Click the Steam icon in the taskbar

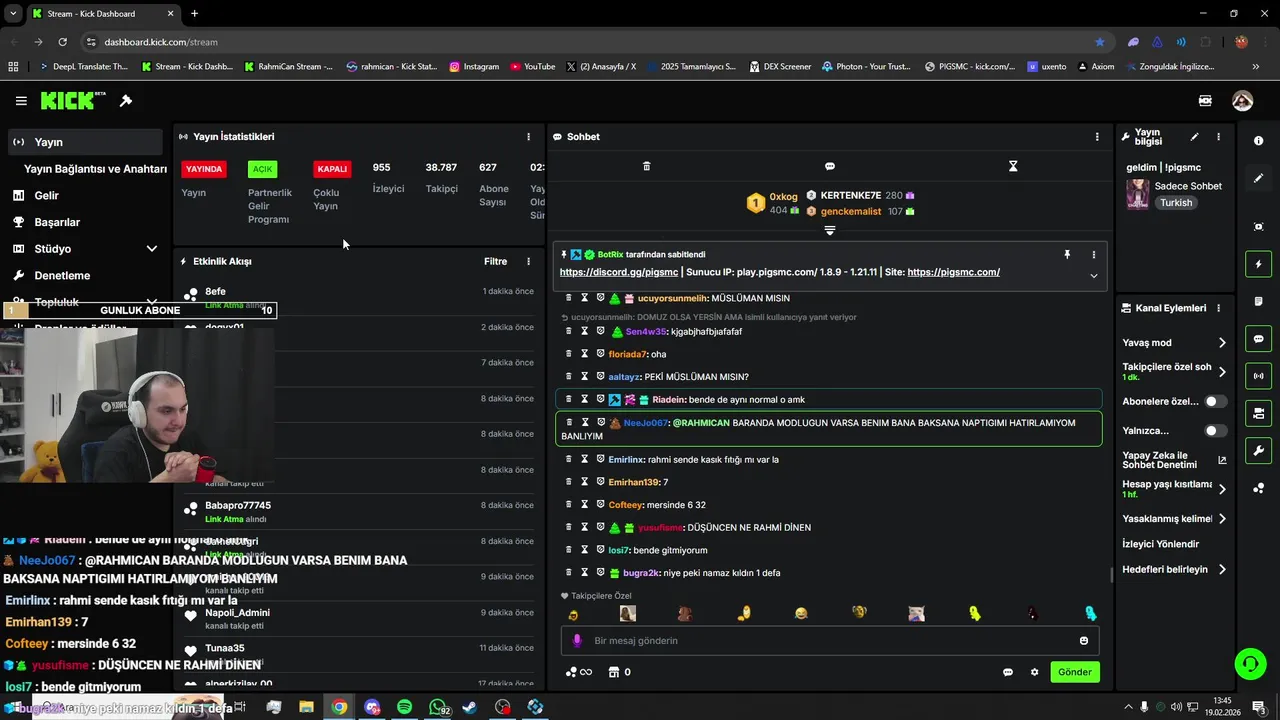[470, 707]
